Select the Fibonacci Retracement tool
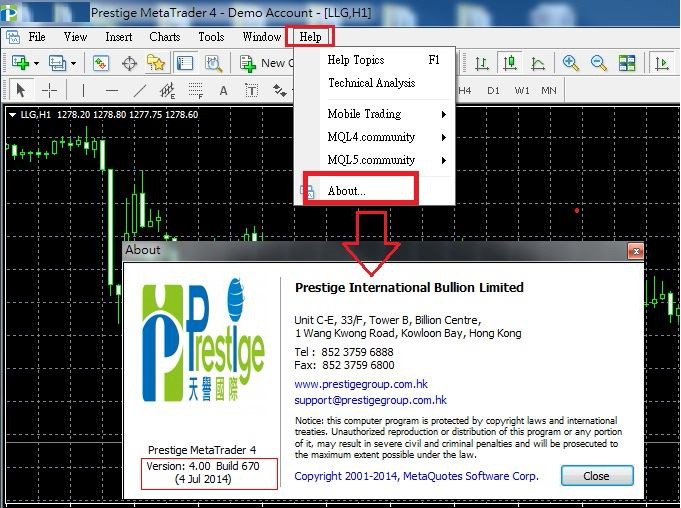The width and height of the screenshot is (681, 508). pyautogui.click(x=196, y=90)
